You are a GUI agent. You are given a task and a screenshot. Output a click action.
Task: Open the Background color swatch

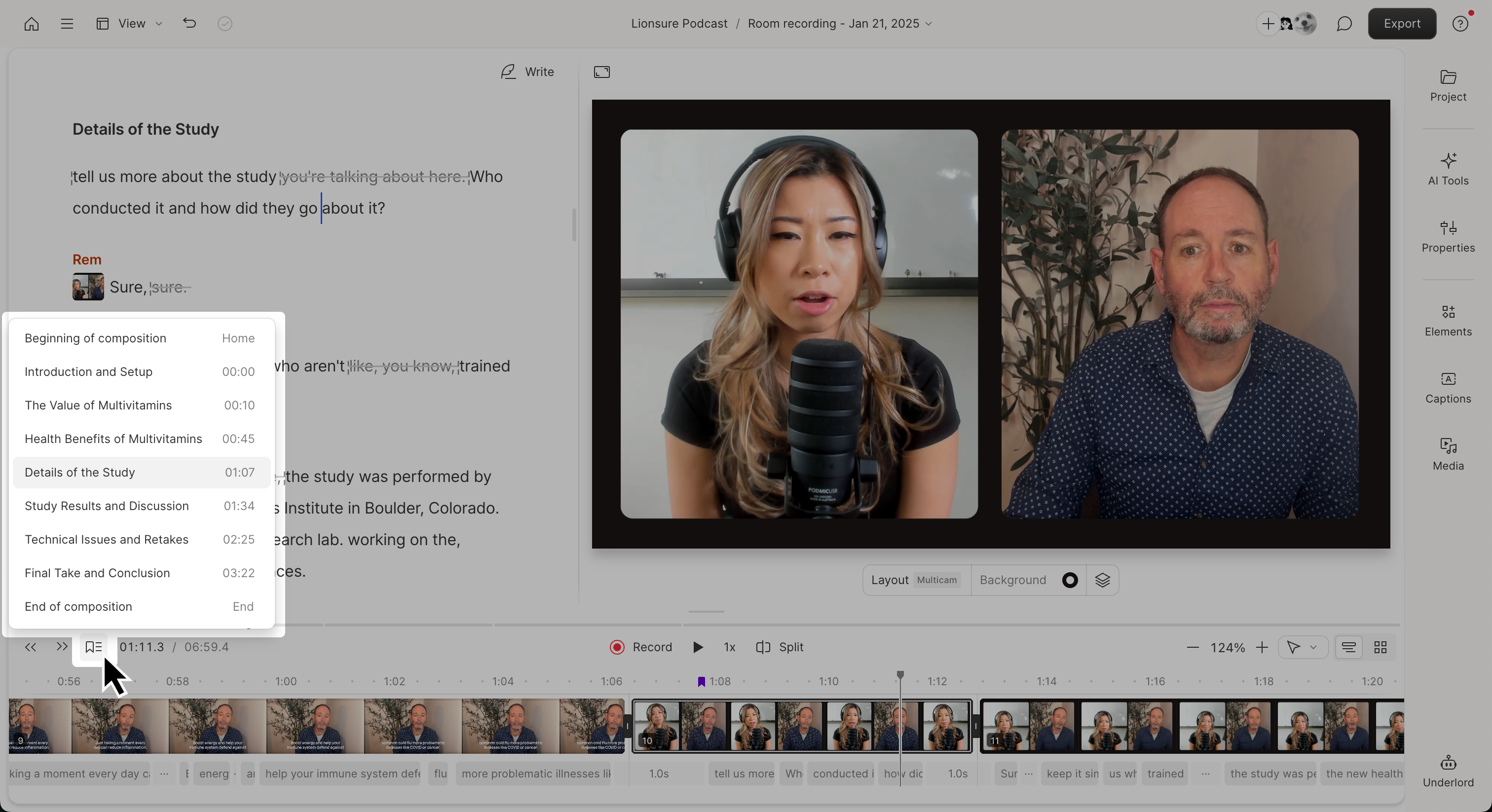click(1070, 580)
